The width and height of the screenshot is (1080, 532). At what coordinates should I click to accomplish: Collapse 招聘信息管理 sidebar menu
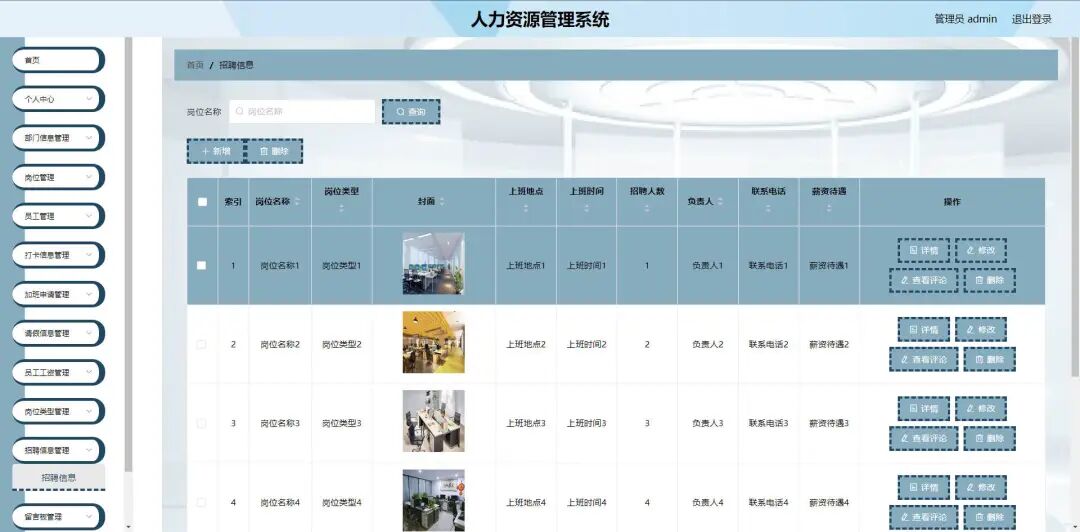click(58, 451)
